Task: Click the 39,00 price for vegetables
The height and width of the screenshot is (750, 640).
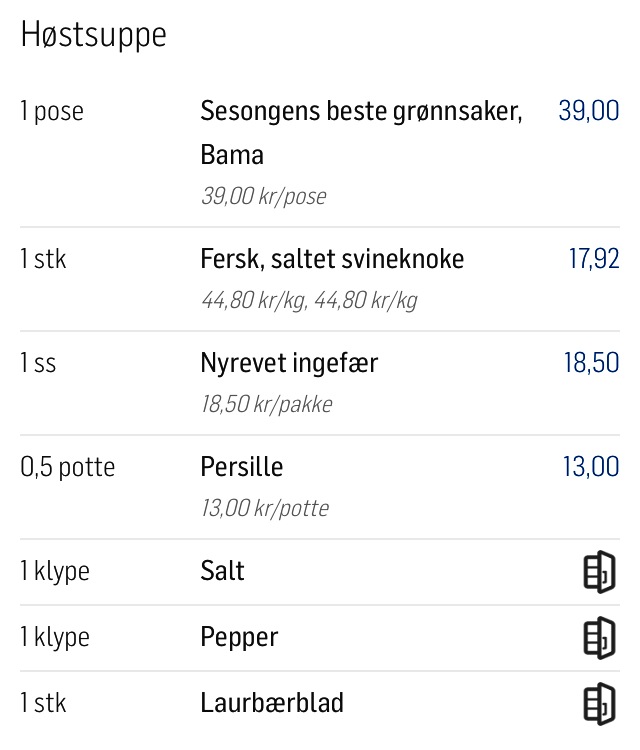Action: click(588, 111)
